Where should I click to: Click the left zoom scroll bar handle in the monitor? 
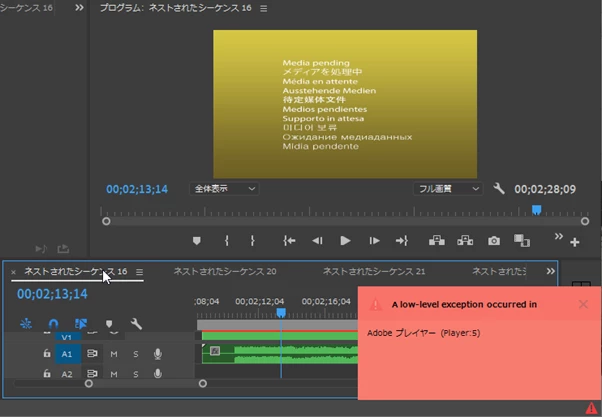tap(106, 221)
